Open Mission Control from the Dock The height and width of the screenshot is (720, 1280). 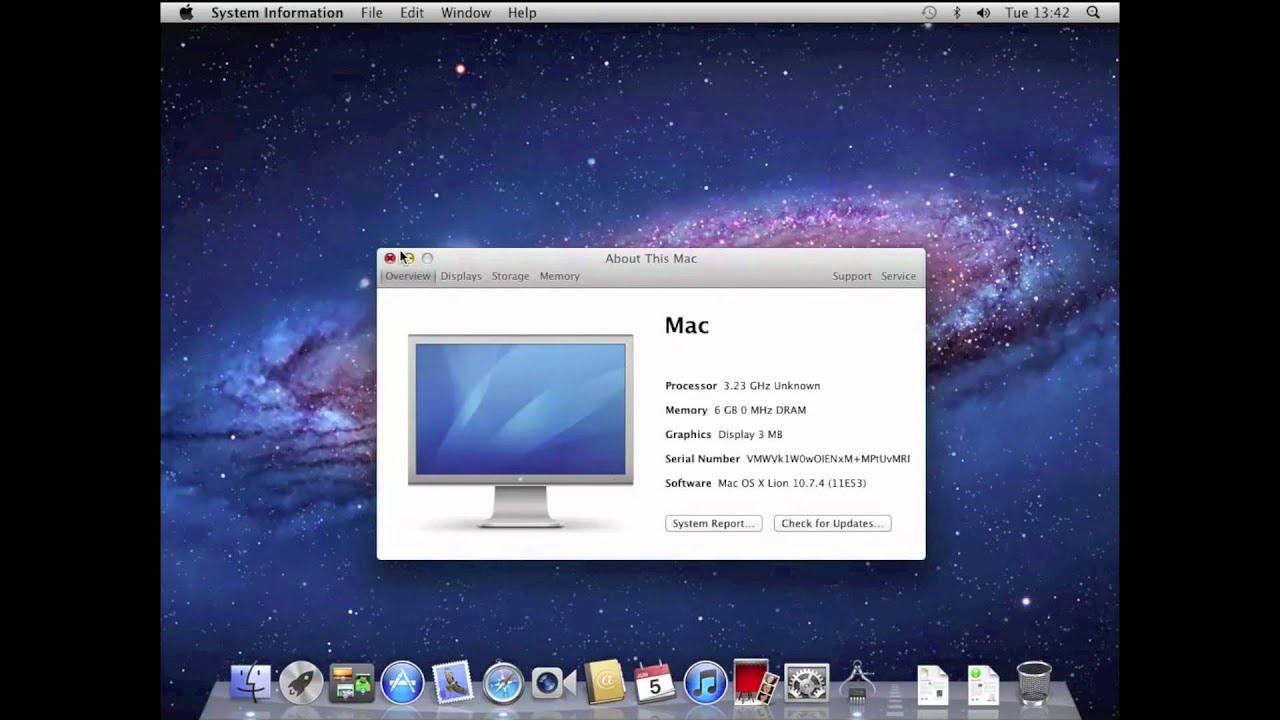tap(351, 683)
